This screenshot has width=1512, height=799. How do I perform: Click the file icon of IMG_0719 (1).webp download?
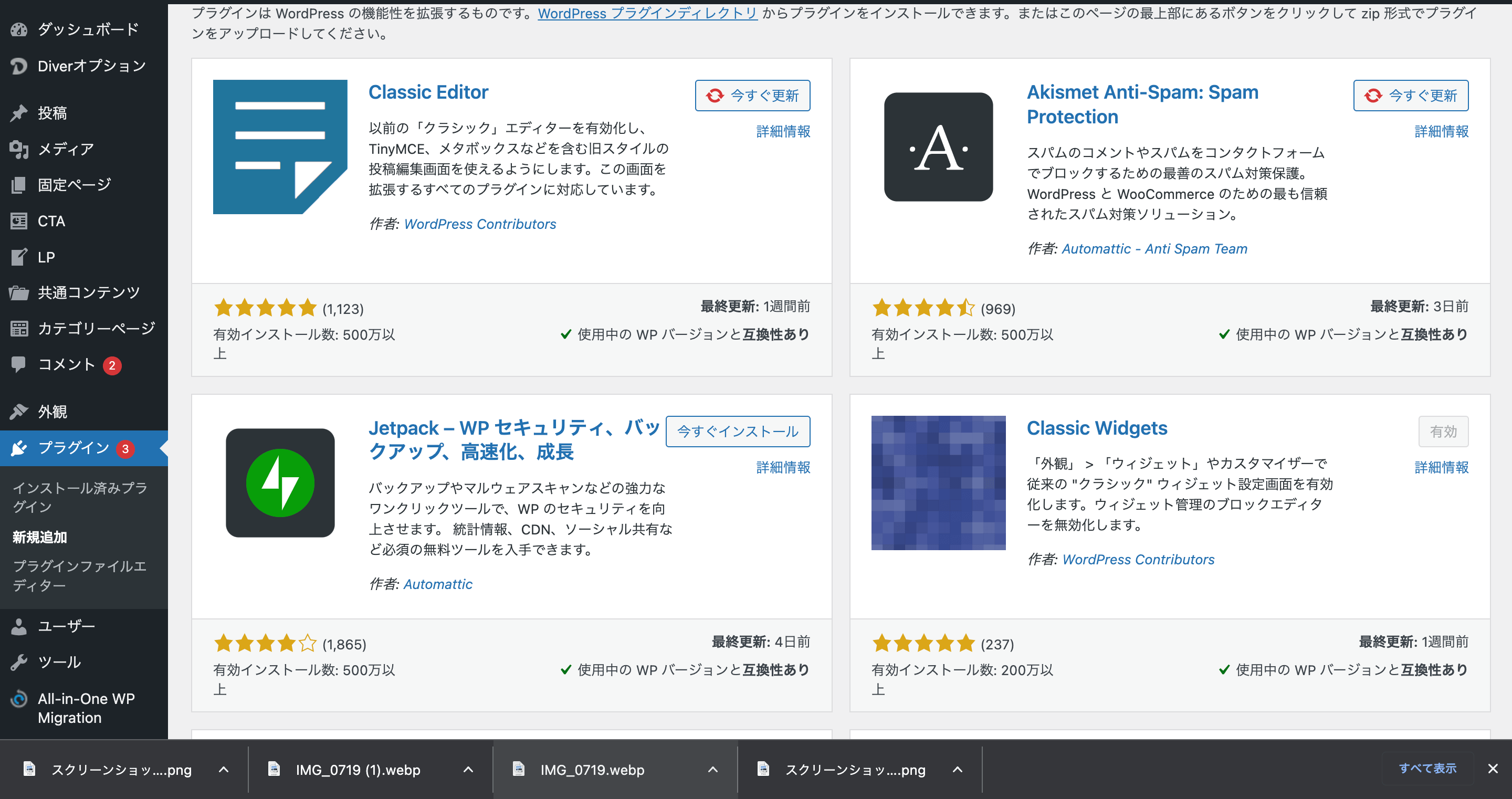click(274, 769)
